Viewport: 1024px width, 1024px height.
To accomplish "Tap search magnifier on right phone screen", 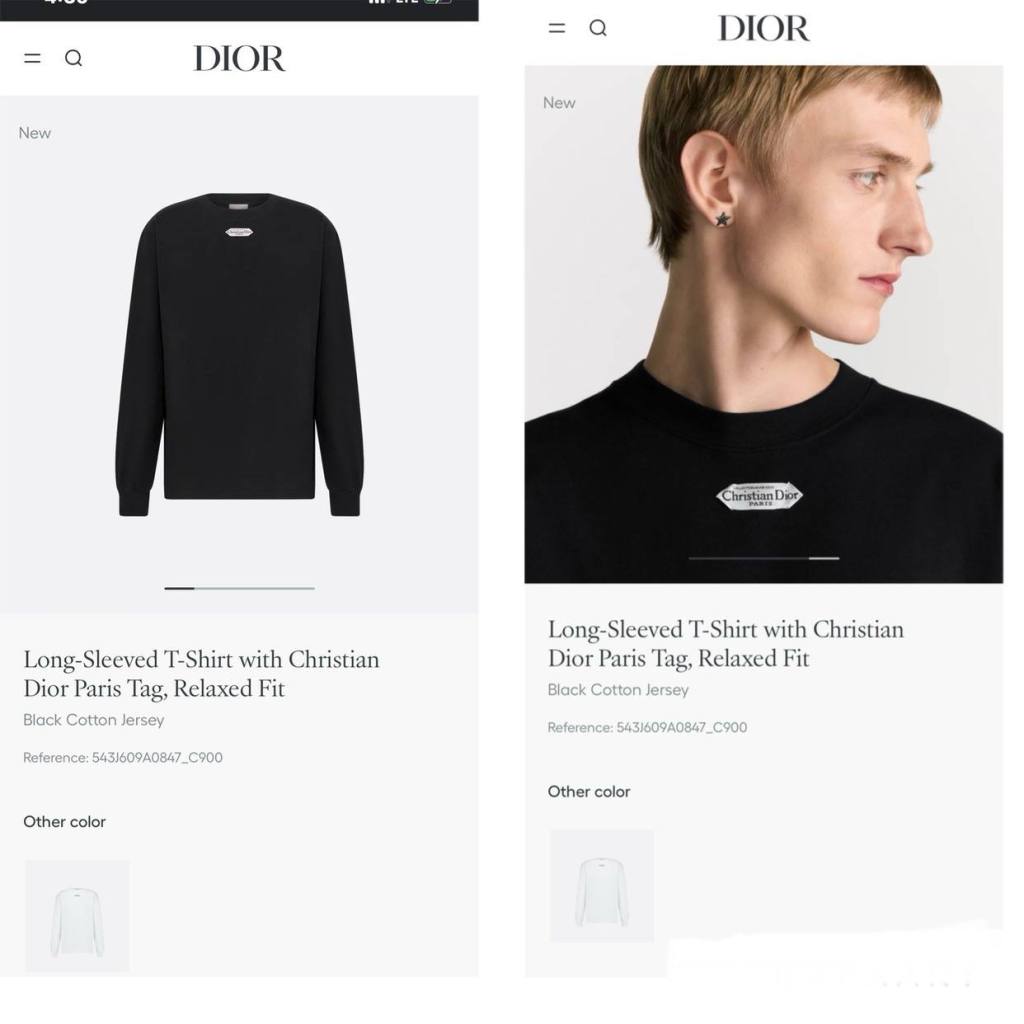I will pyautogui.click(x=598, y=28).
